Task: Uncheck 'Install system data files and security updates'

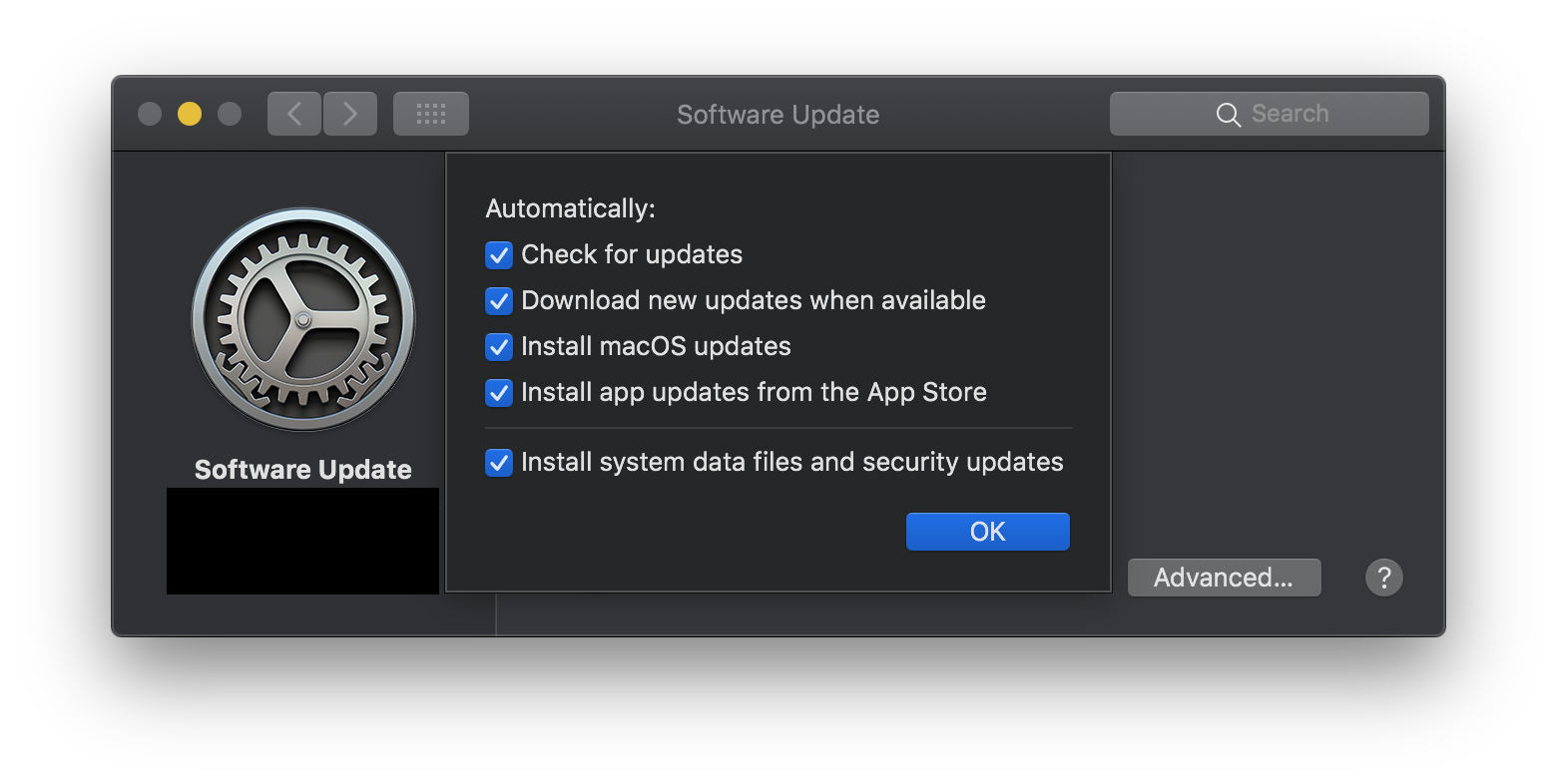Action: click(x=499, y=463)
